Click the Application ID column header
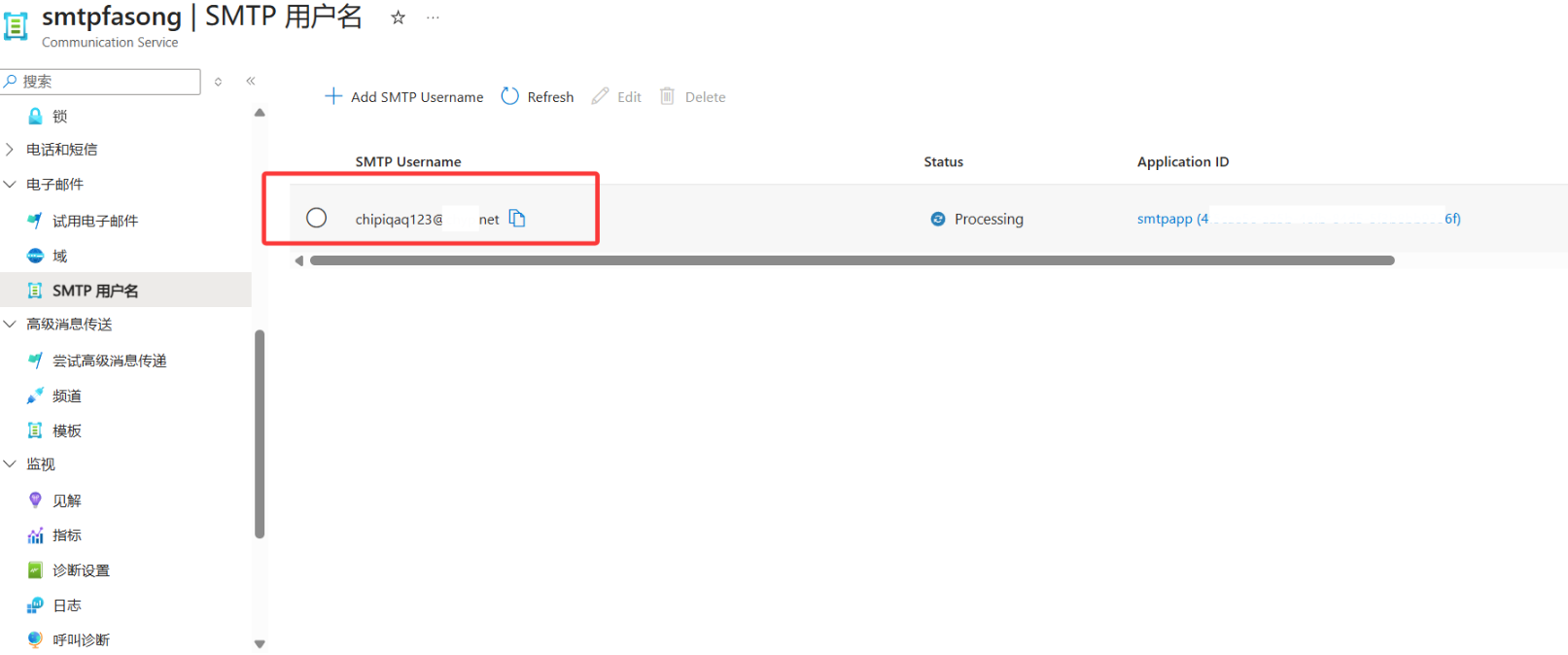Image resolution: width=1568 pixels, height=655 pixels. (1183, 161)
